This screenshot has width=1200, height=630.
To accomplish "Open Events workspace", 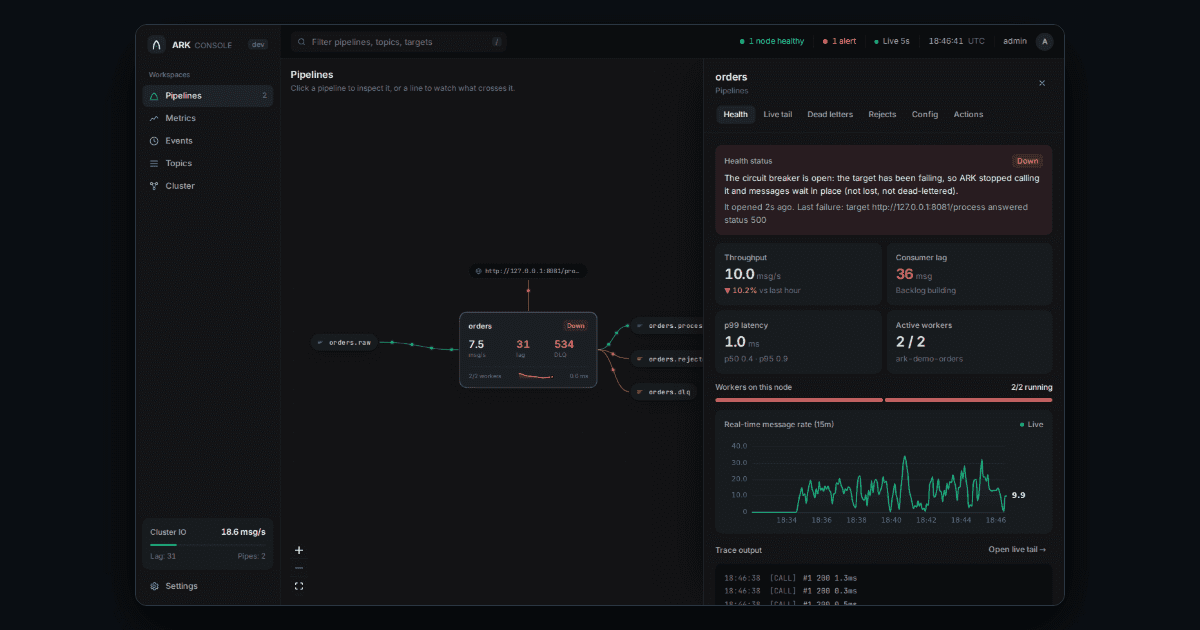I will (208, 141).
